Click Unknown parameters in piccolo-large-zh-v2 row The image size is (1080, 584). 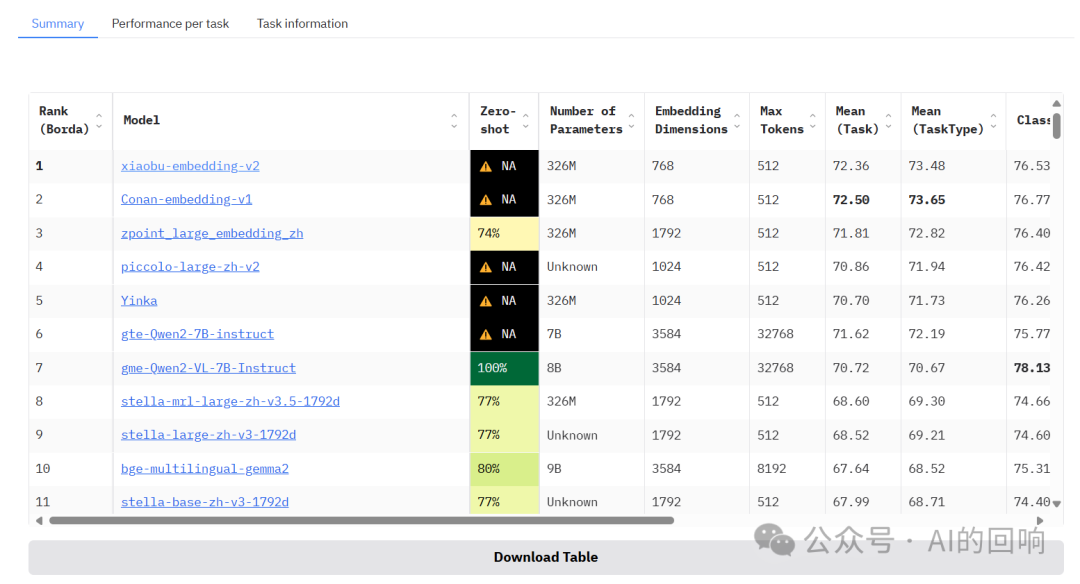coord(572,267)
